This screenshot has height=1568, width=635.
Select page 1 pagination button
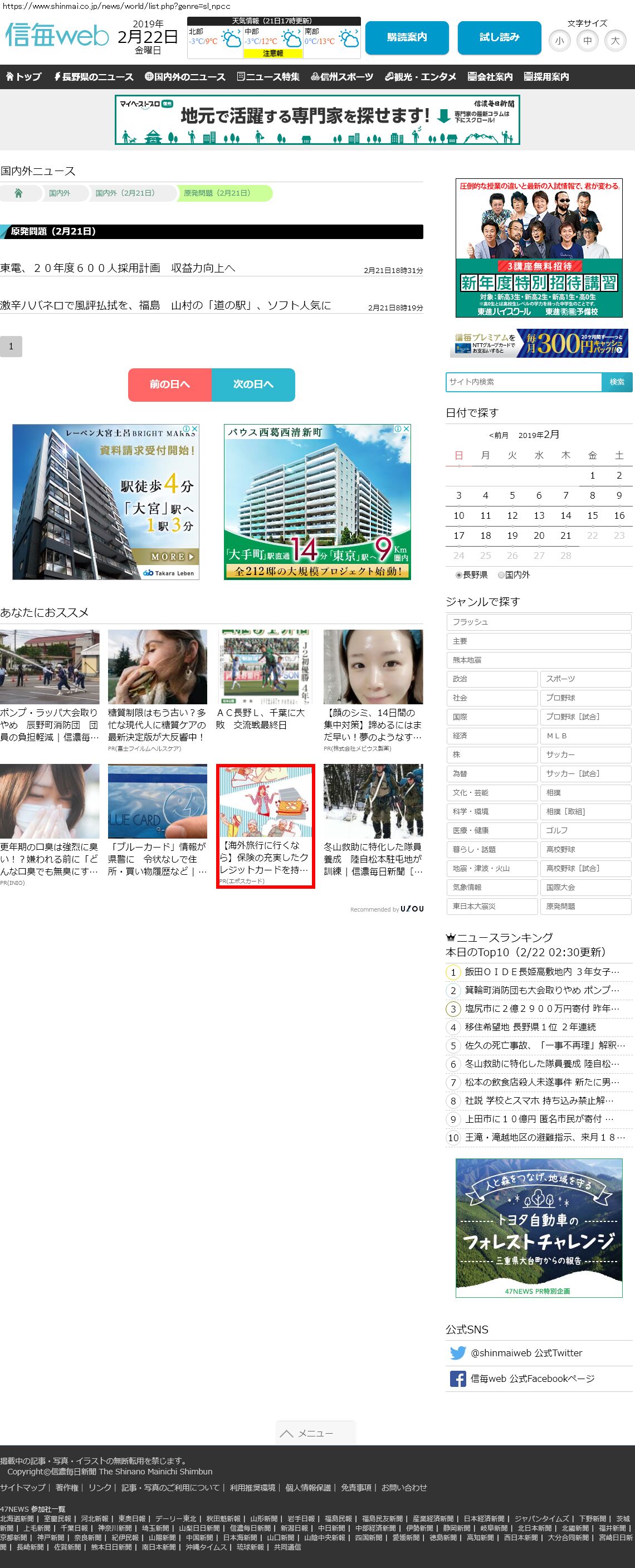[11, 347]
